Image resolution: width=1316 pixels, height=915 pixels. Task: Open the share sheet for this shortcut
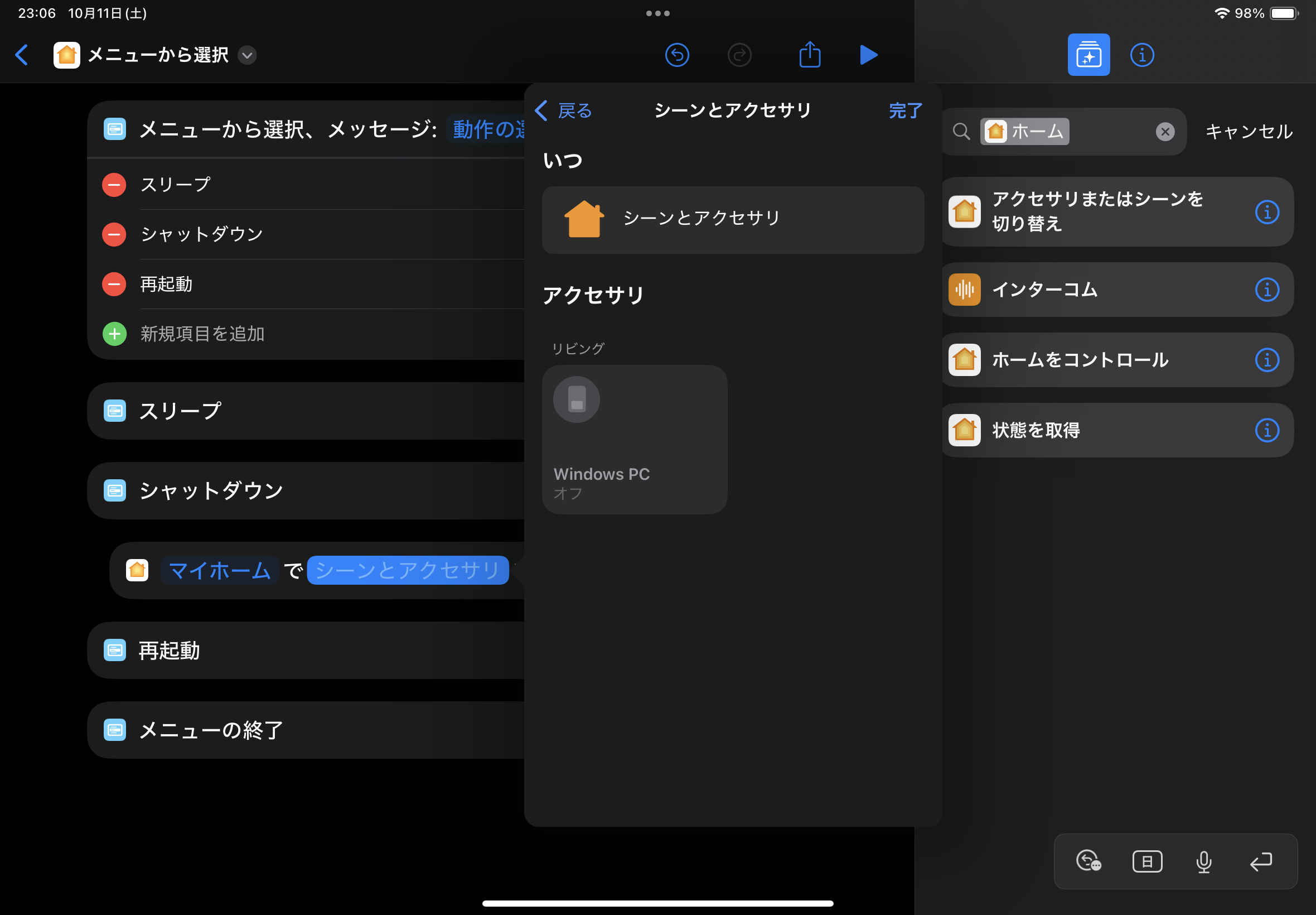(x=809, y=55)
